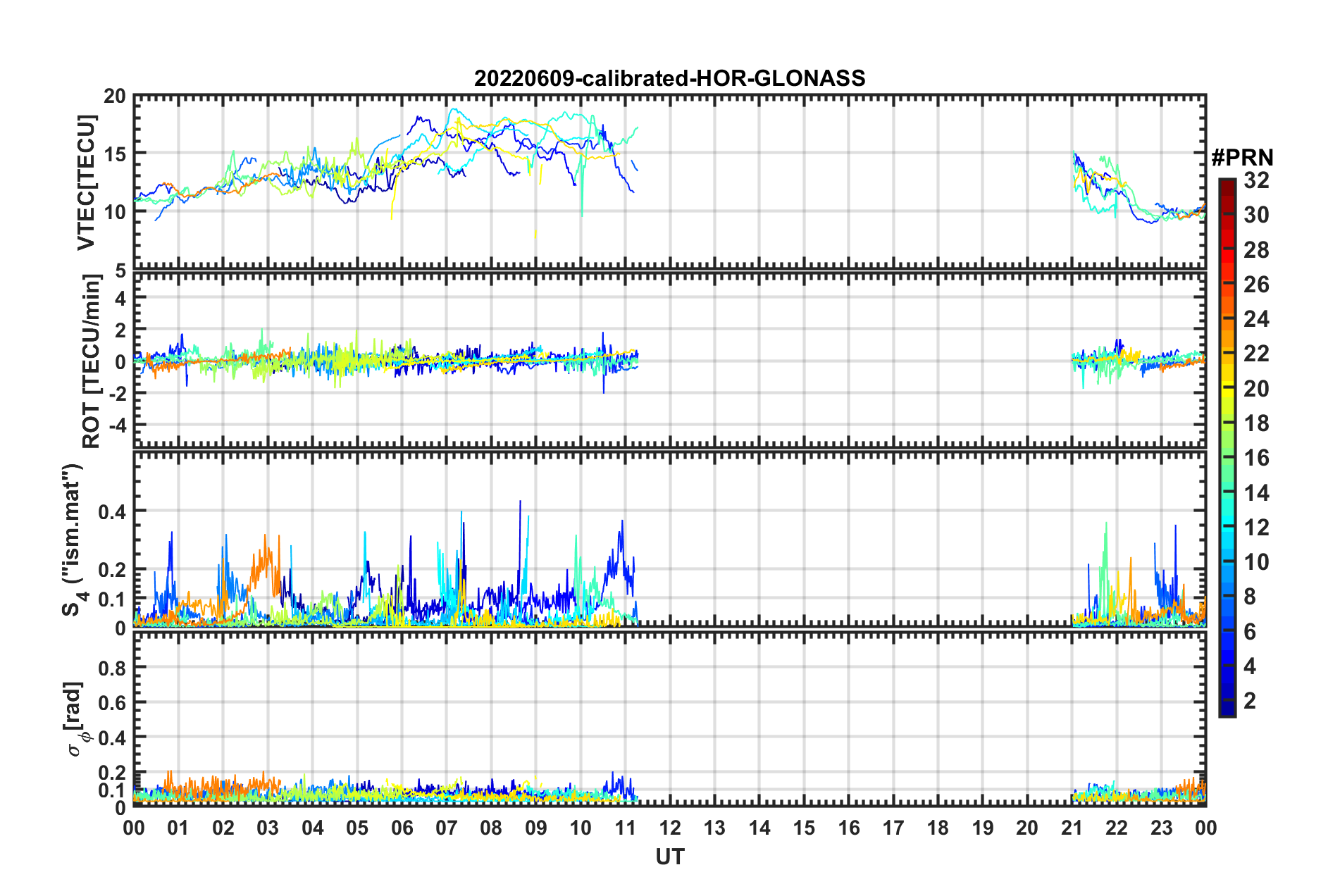Click x-axis tick label 23
The image size is (1340, 896).
point(1161,828)
